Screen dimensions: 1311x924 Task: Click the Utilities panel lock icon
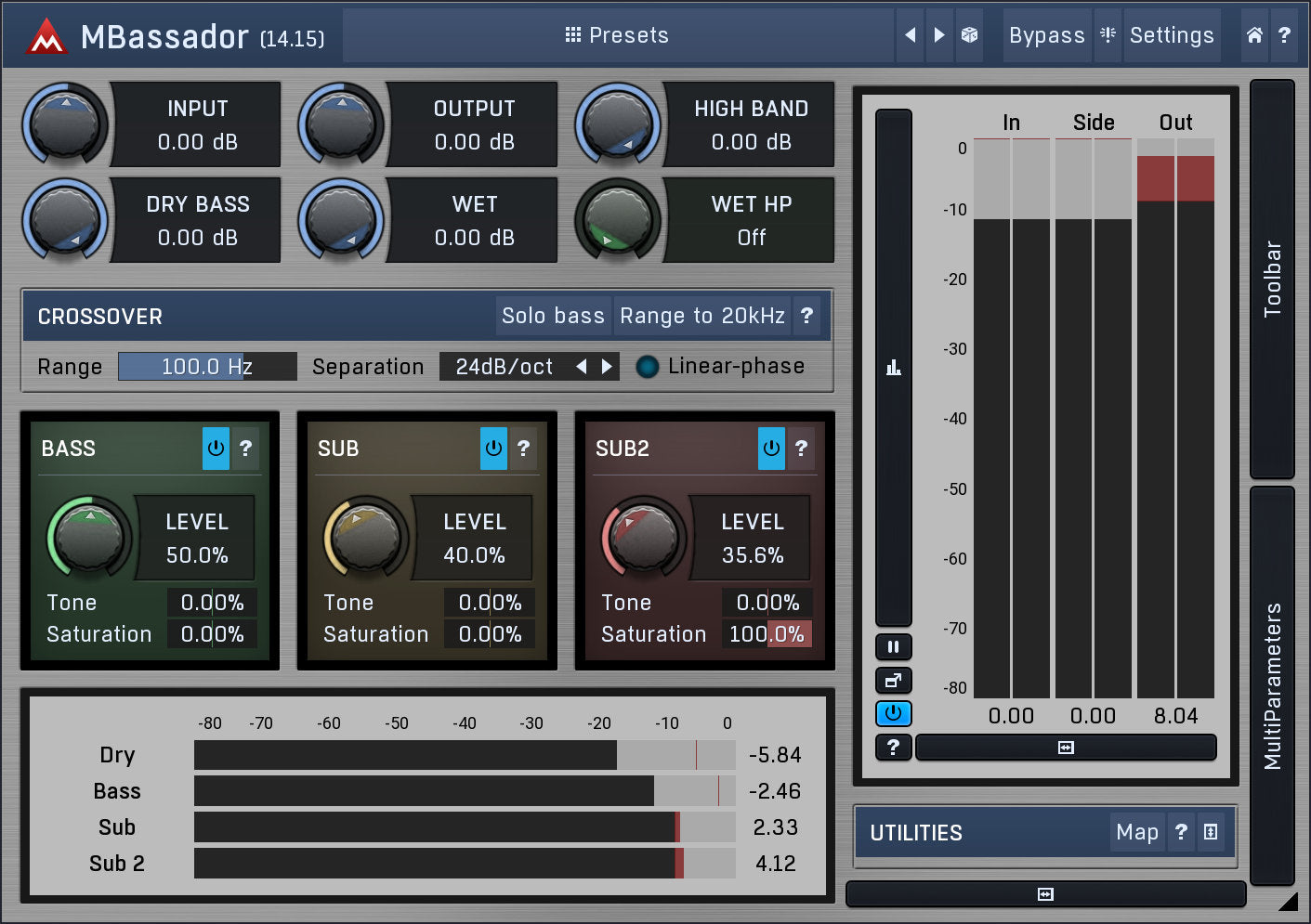click(1211, 832)
